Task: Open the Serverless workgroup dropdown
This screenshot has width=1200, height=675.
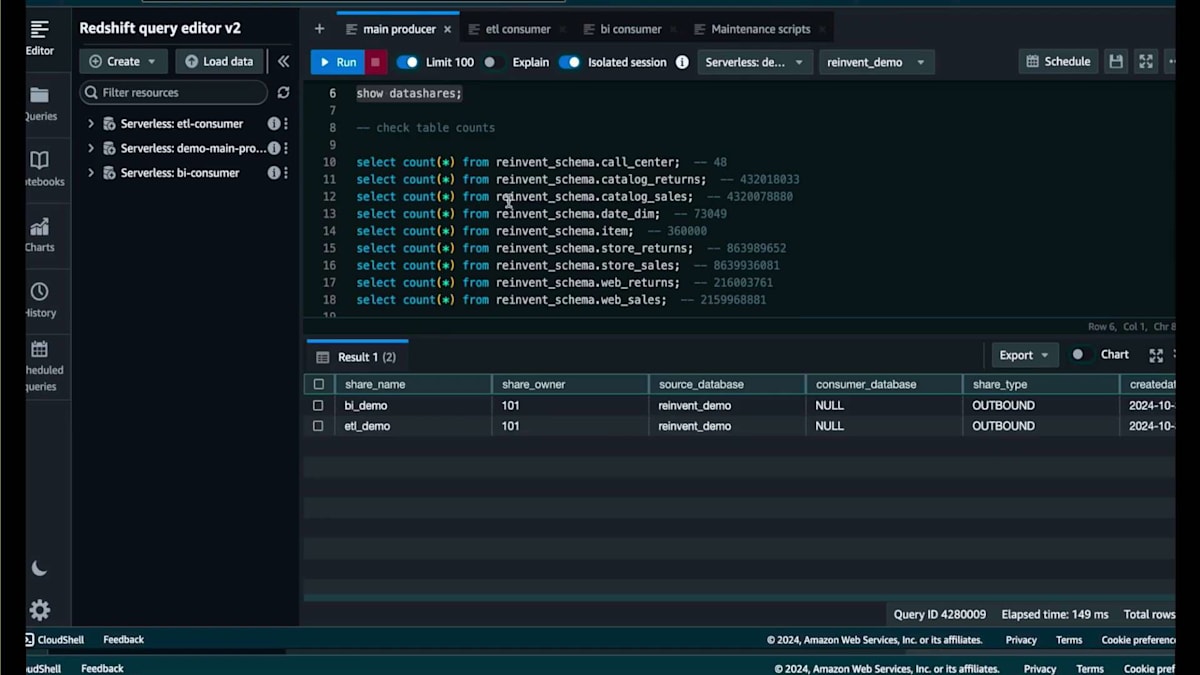Action: point(755,62)
